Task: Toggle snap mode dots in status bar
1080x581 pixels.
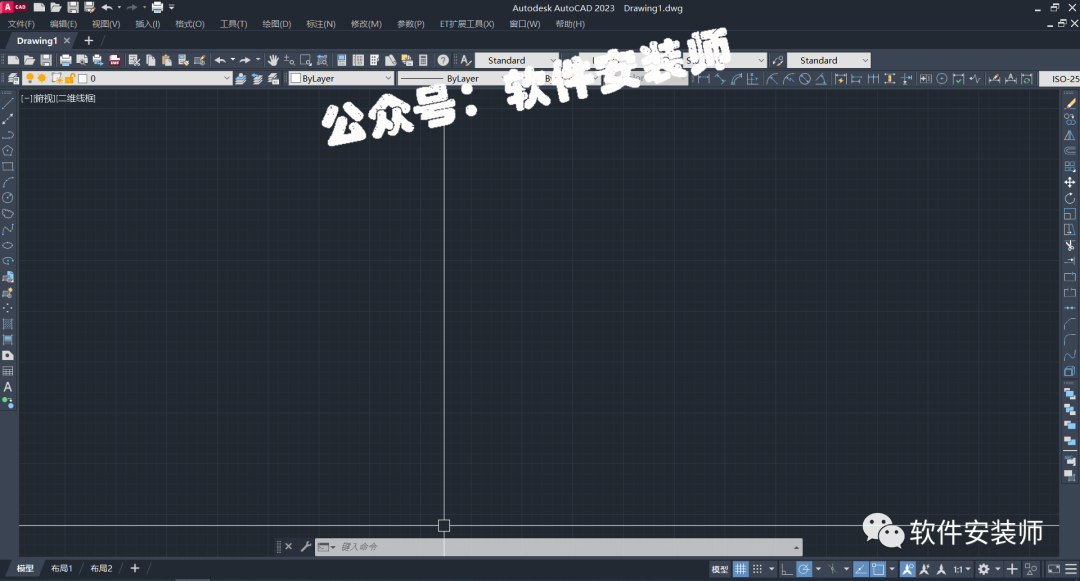Action: 757,569
